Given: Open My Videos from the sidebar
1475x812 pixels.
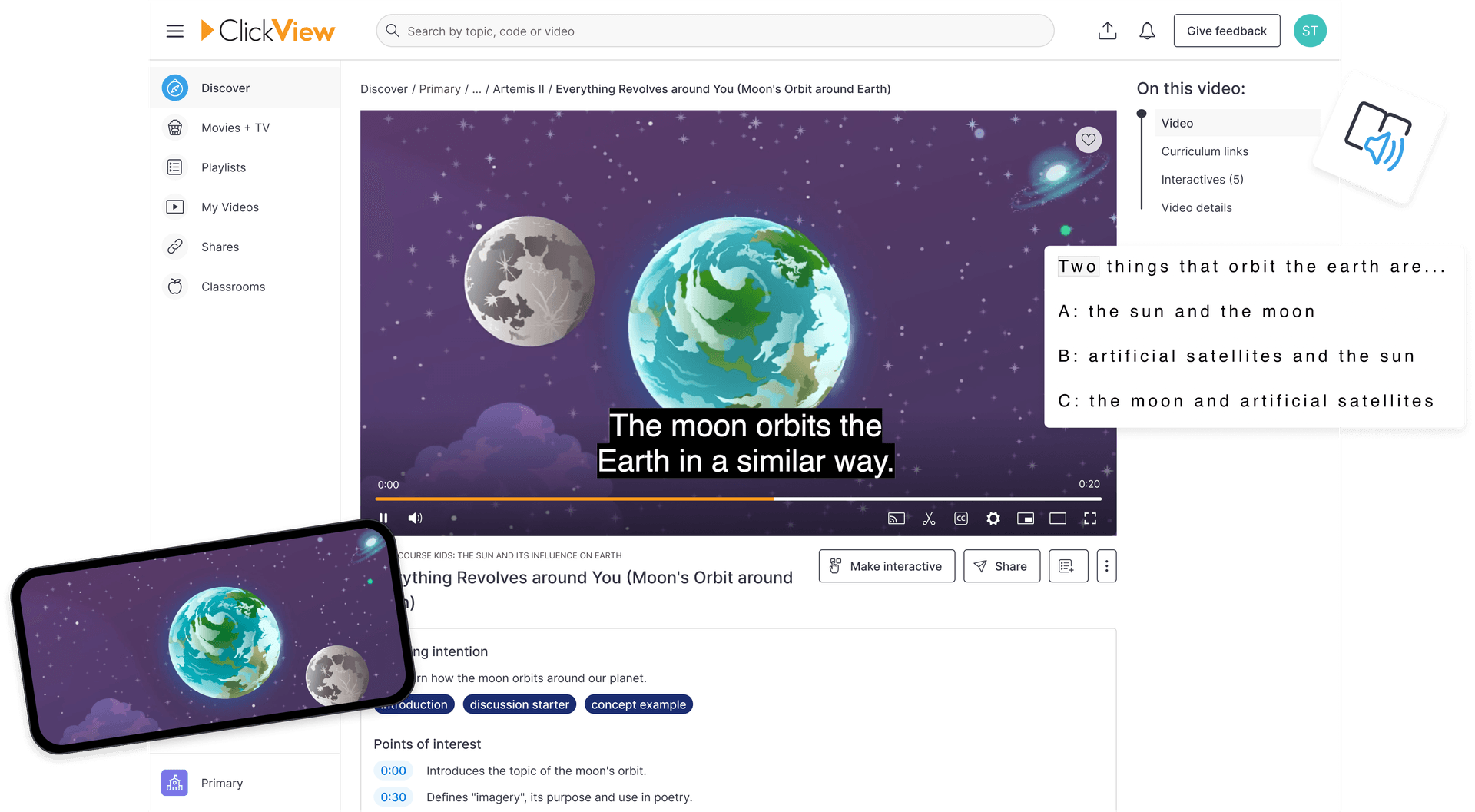Looking at the screenshot, I should pyautogui.click(x=175, y=207).
